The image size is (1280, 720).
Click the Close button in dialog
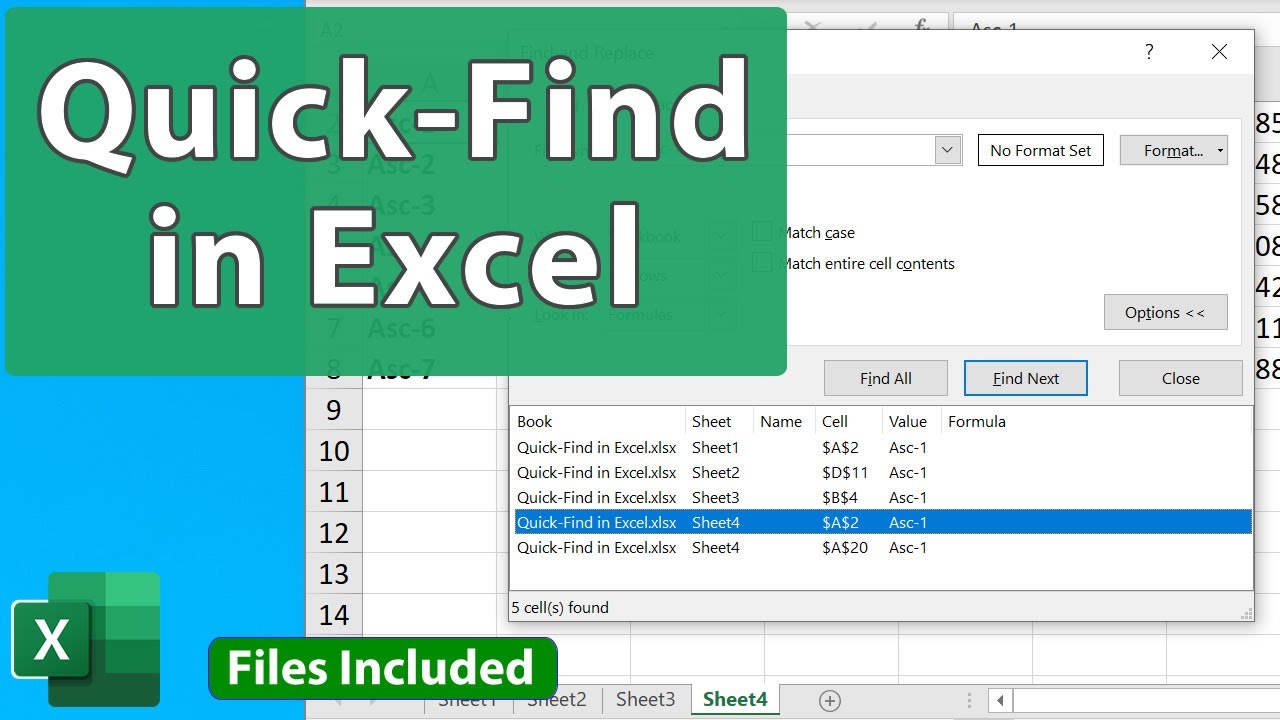coord(1181,378)
